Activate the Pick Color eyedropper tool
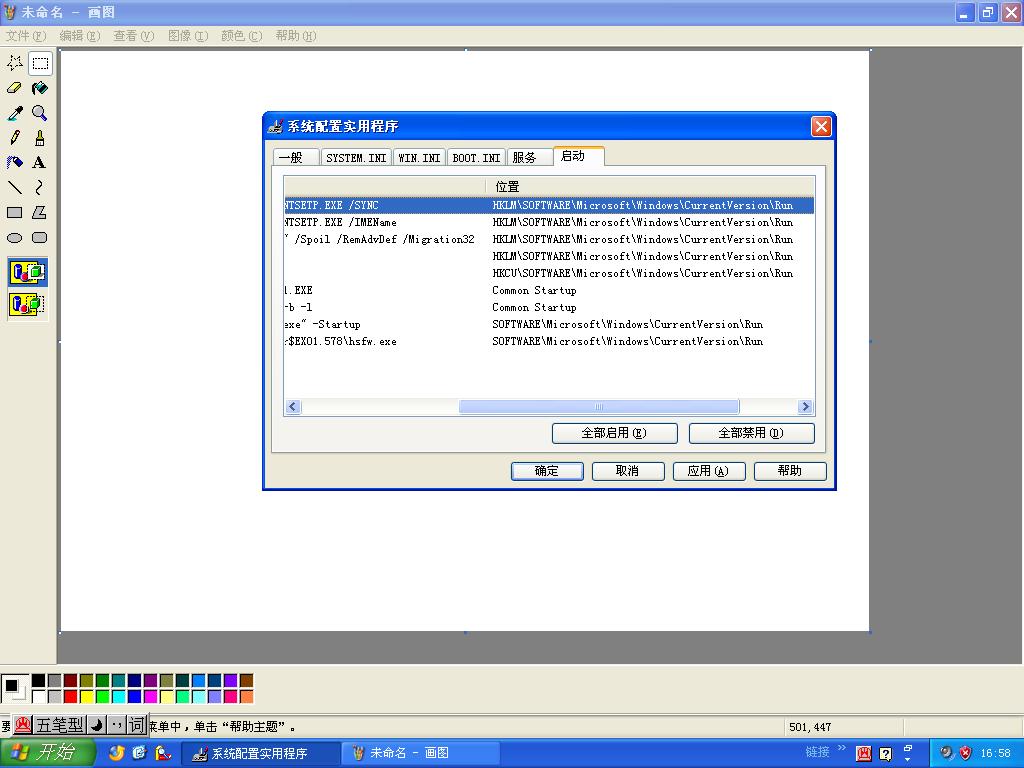This screenshot has width=1024, height=768. (x=15, y=113)
